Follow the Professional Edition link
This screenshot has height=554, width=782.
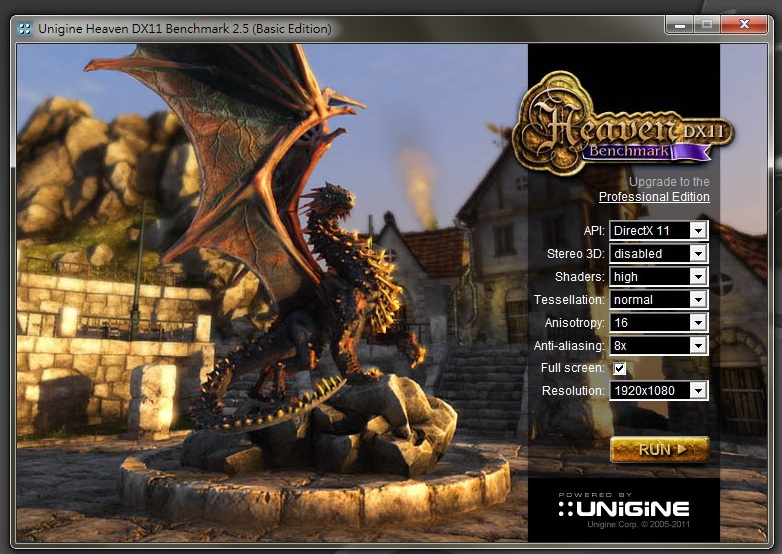(x=654, y=197)
